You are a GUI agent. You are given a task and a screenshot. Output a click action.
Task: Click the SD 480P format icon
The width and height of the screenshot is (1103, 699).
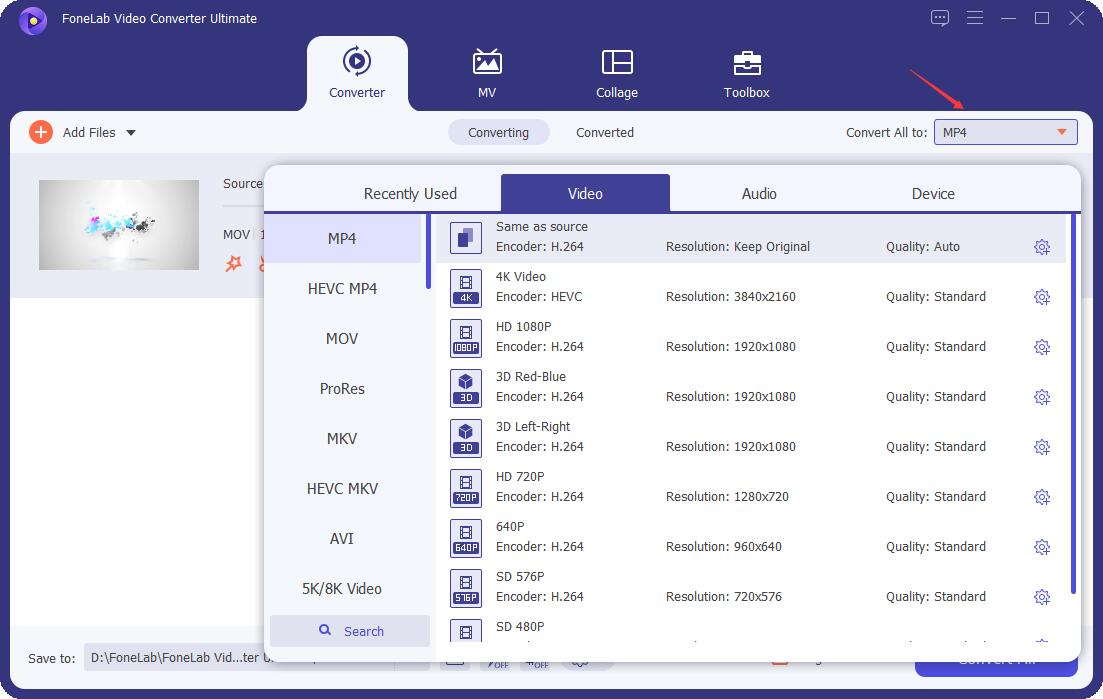pos(466,631)
